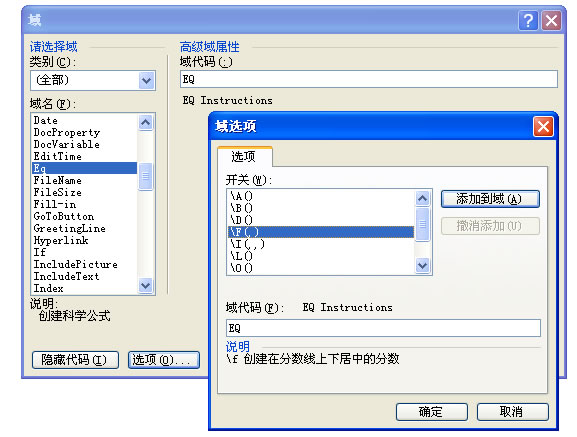Switch to the 选项 tab
This screenshot has height=437, width=577.
click(245, 156)
